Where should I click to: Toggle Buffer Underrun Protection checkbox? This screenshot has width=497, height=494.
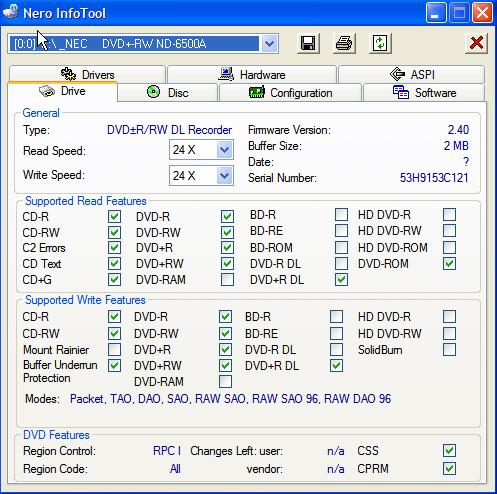(114, 366)
